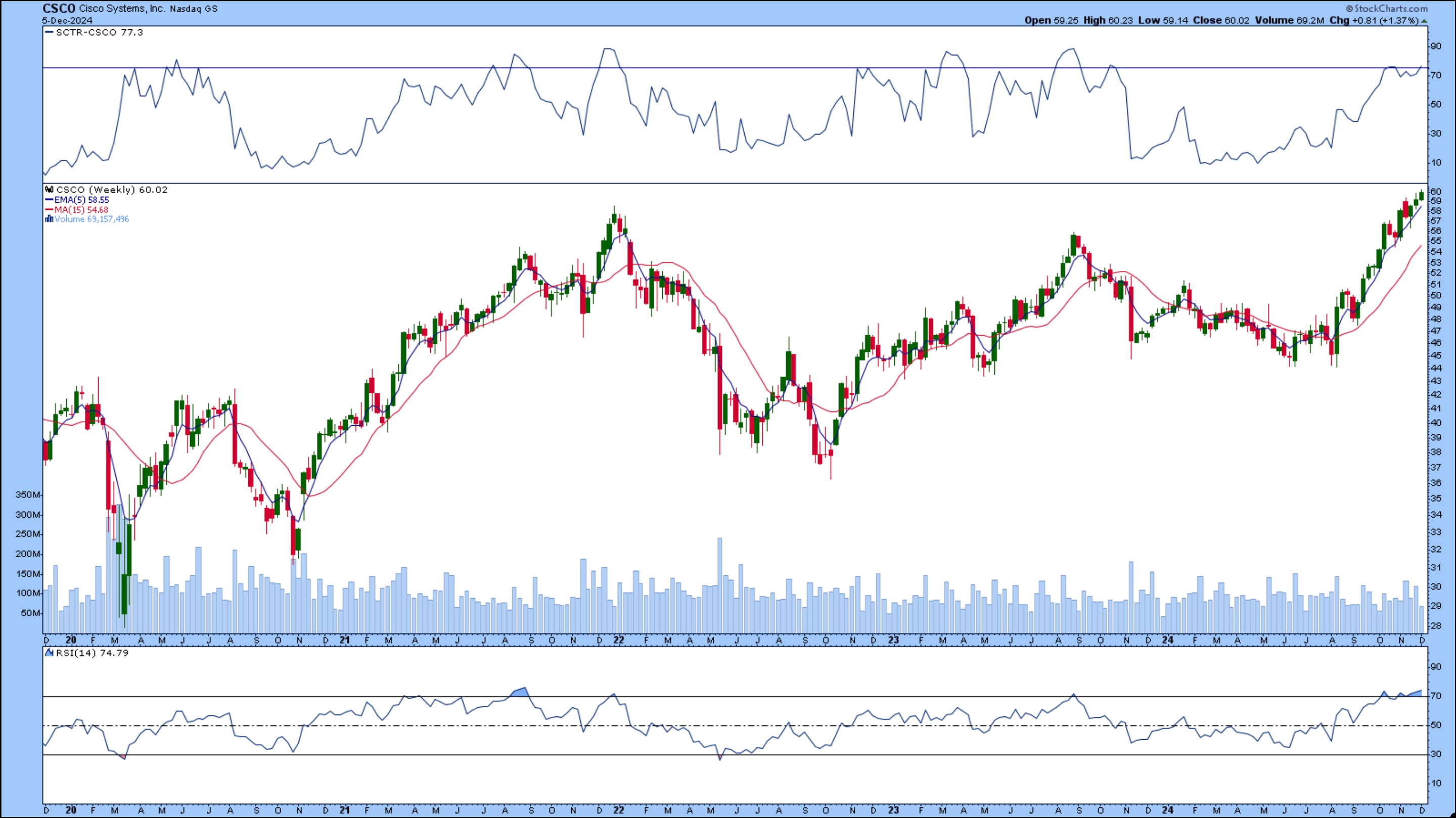
Task: Click the High 60.23 value
Action: click(x=1108, y=20)
